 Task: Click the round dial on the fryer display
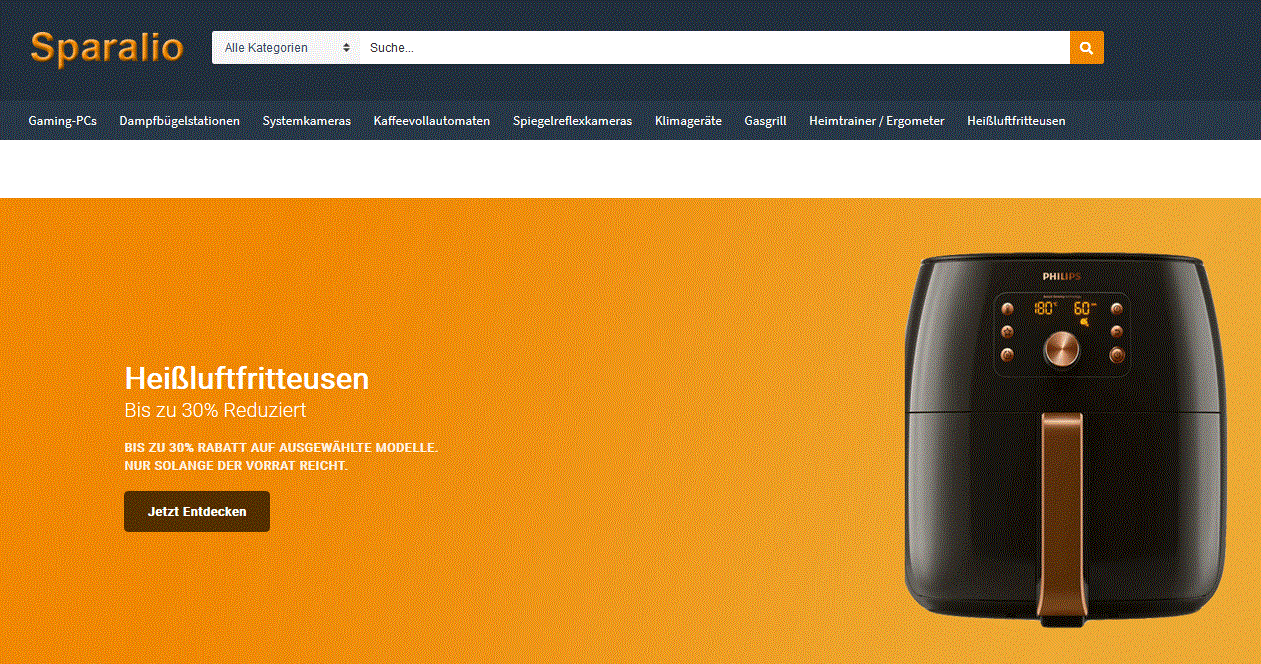point(1062,349)
